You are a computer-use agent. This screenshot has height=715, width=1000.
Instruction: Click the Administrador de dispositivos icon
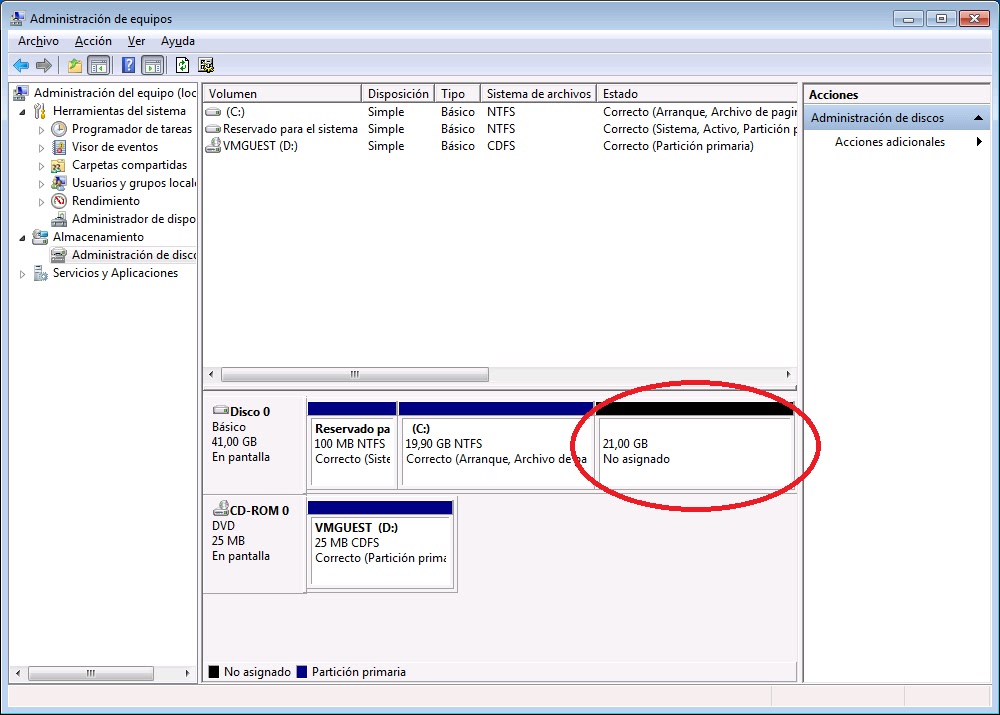[59, 219]
